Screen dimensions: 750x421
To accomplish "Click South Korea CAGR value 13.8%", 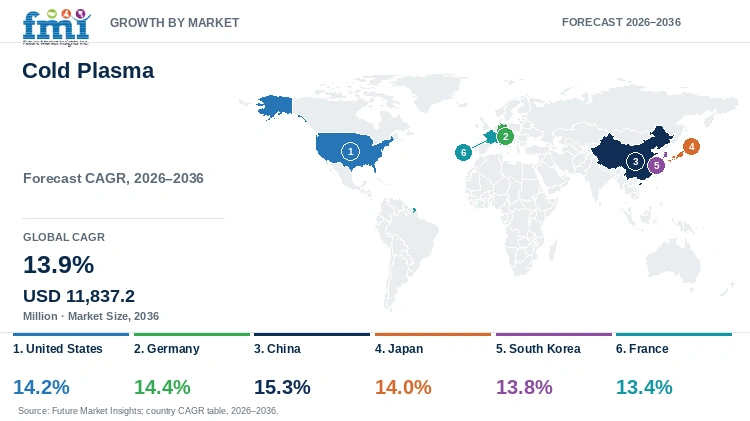I will tap(524, 387).
